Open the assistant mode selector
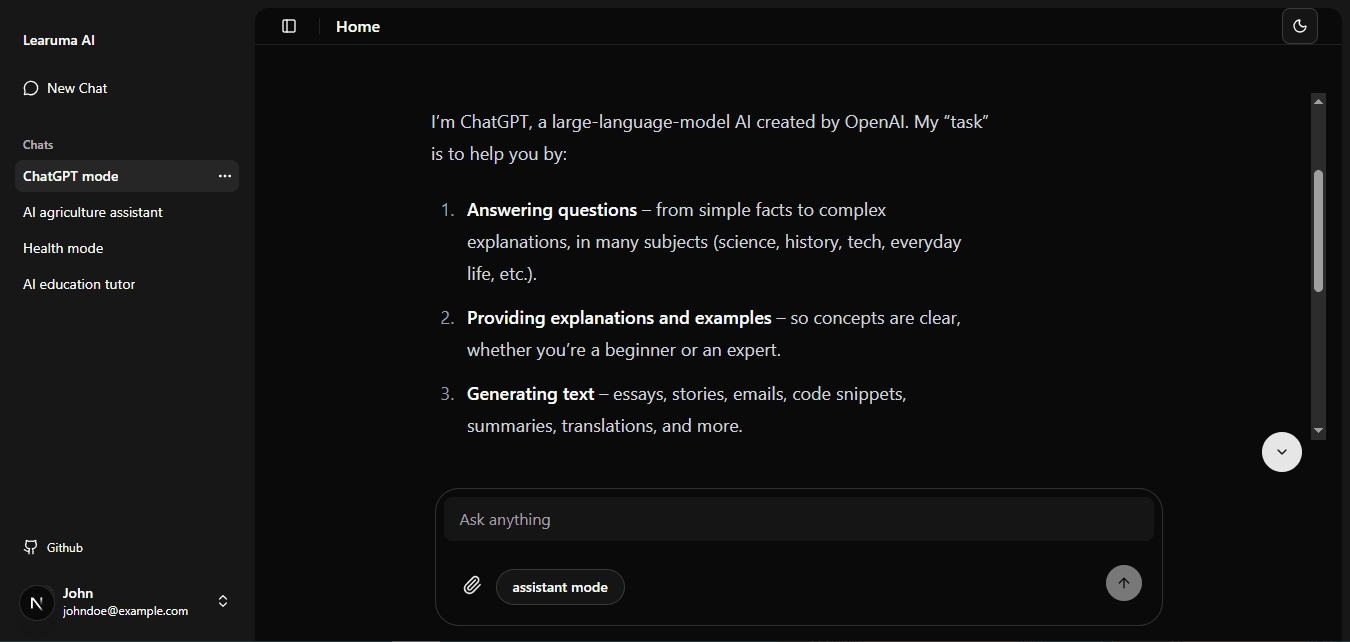Viewport: 1350px width, 642px height. coord(560,587)
